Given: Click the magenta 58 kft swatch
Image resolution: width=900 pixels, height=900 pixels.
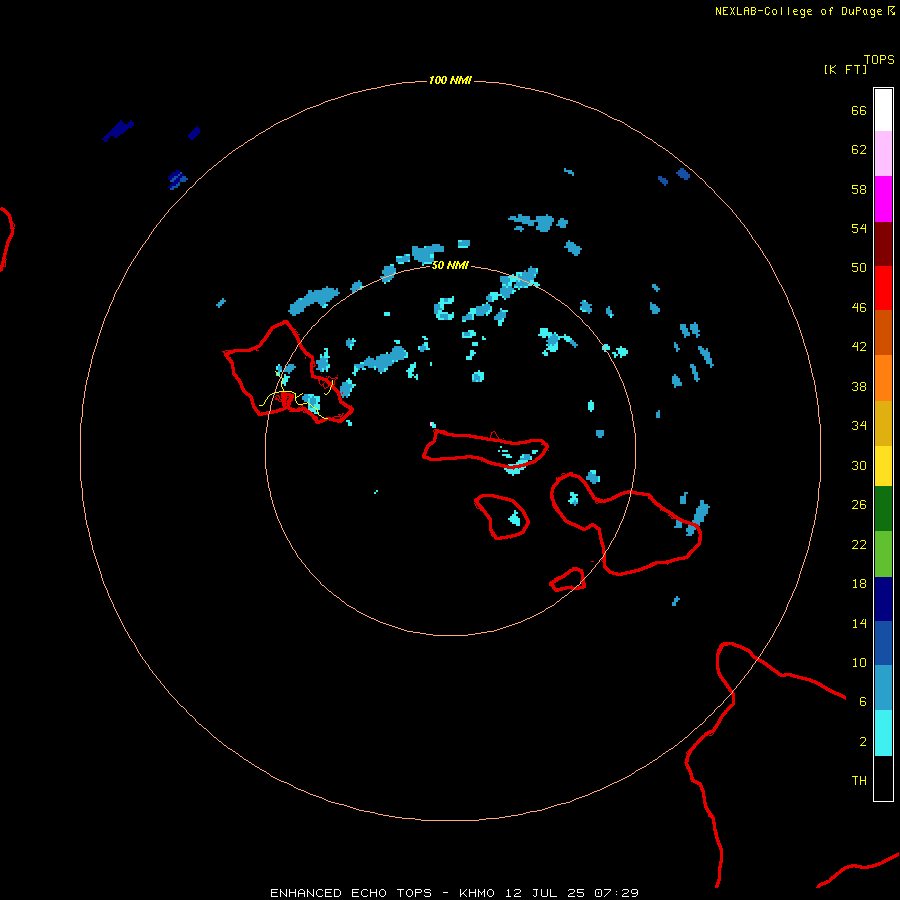Looking at the screenshot, I should [883, 199].
